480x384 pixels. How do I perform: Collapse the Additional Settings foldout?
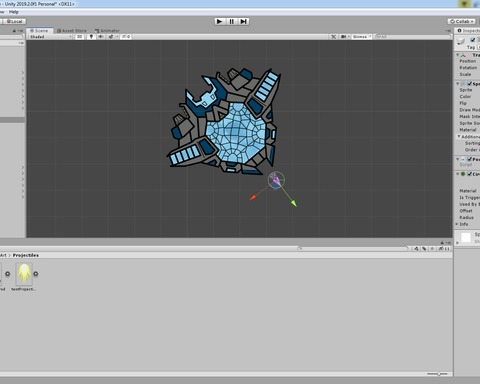tap(459, 137)
